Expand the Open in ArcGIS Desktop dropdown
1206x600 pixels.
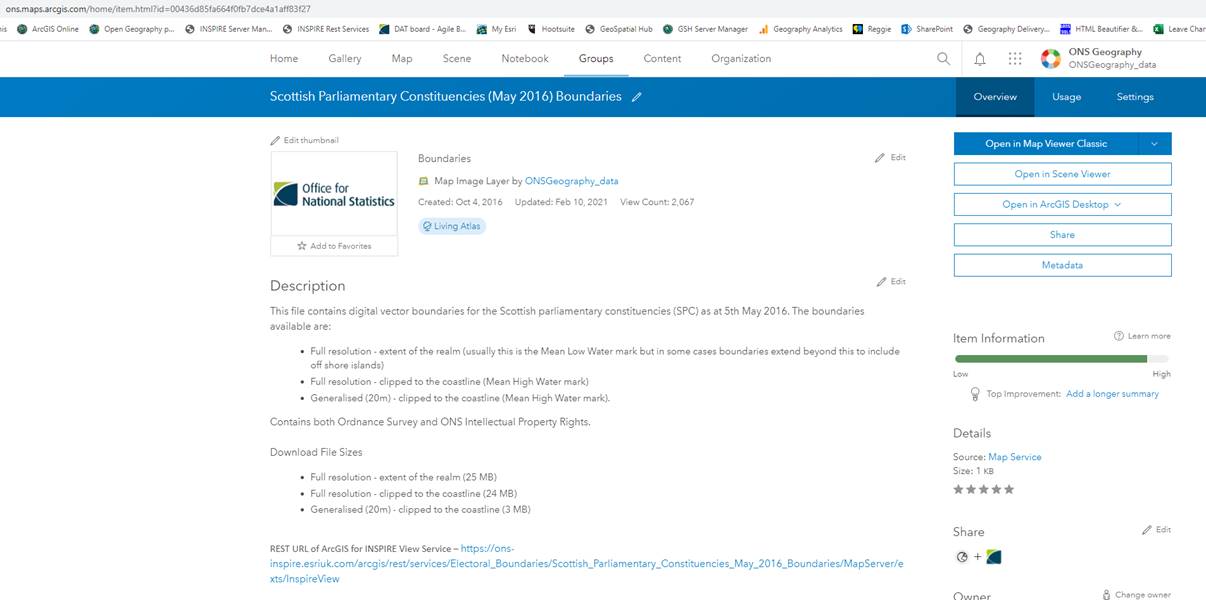click(1063, 204)
